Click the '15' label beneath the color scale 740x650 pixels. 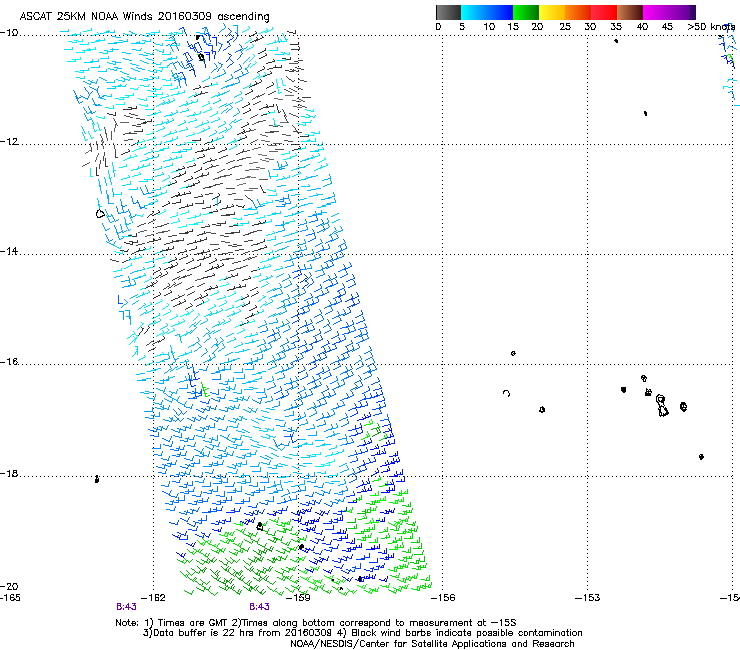tap(513, 27)
